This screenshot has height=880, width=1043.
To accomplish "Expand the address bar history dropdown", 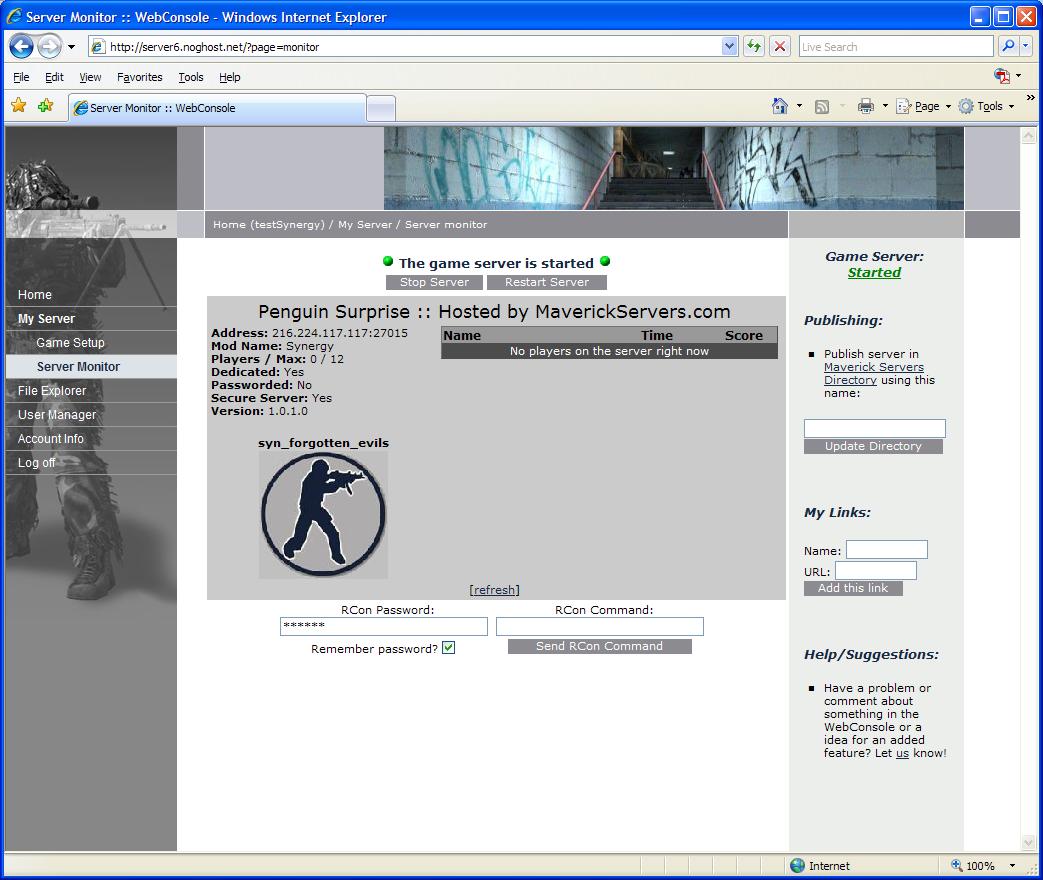I will click(729, 47).
